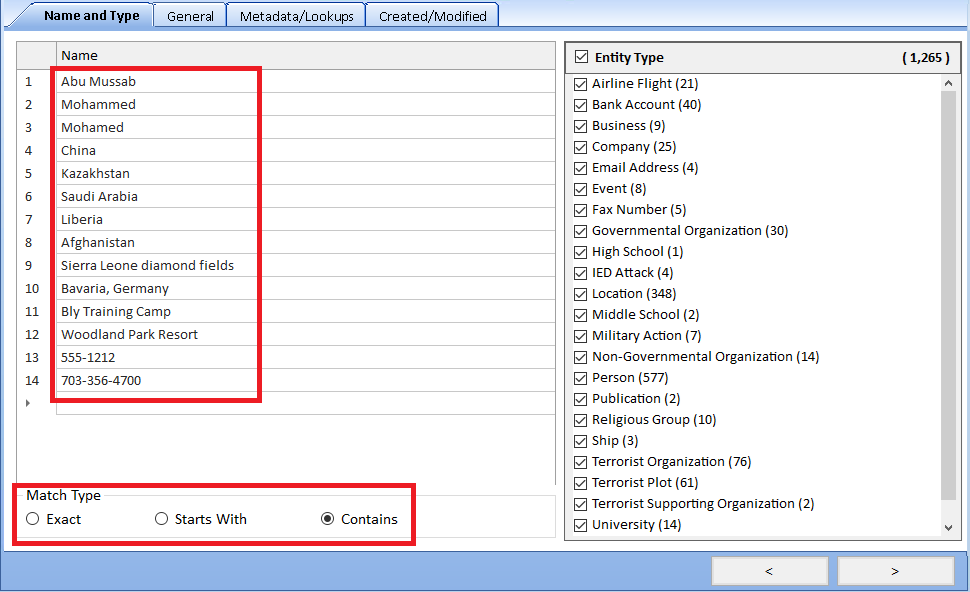Image resolution: width=970 pixels, height=592 pixels.
Task: Click the Kazakhstan name cell
Action: (x=306, y=173)
